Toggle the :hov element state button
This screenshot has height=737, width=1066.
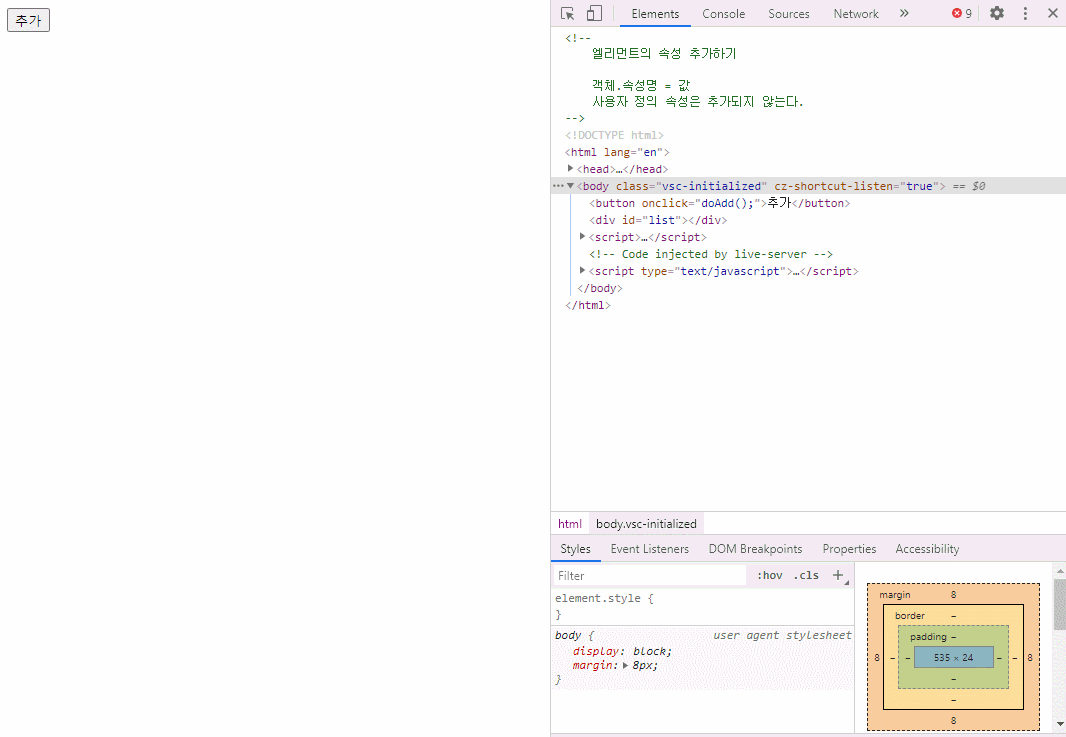pos(769,575)
